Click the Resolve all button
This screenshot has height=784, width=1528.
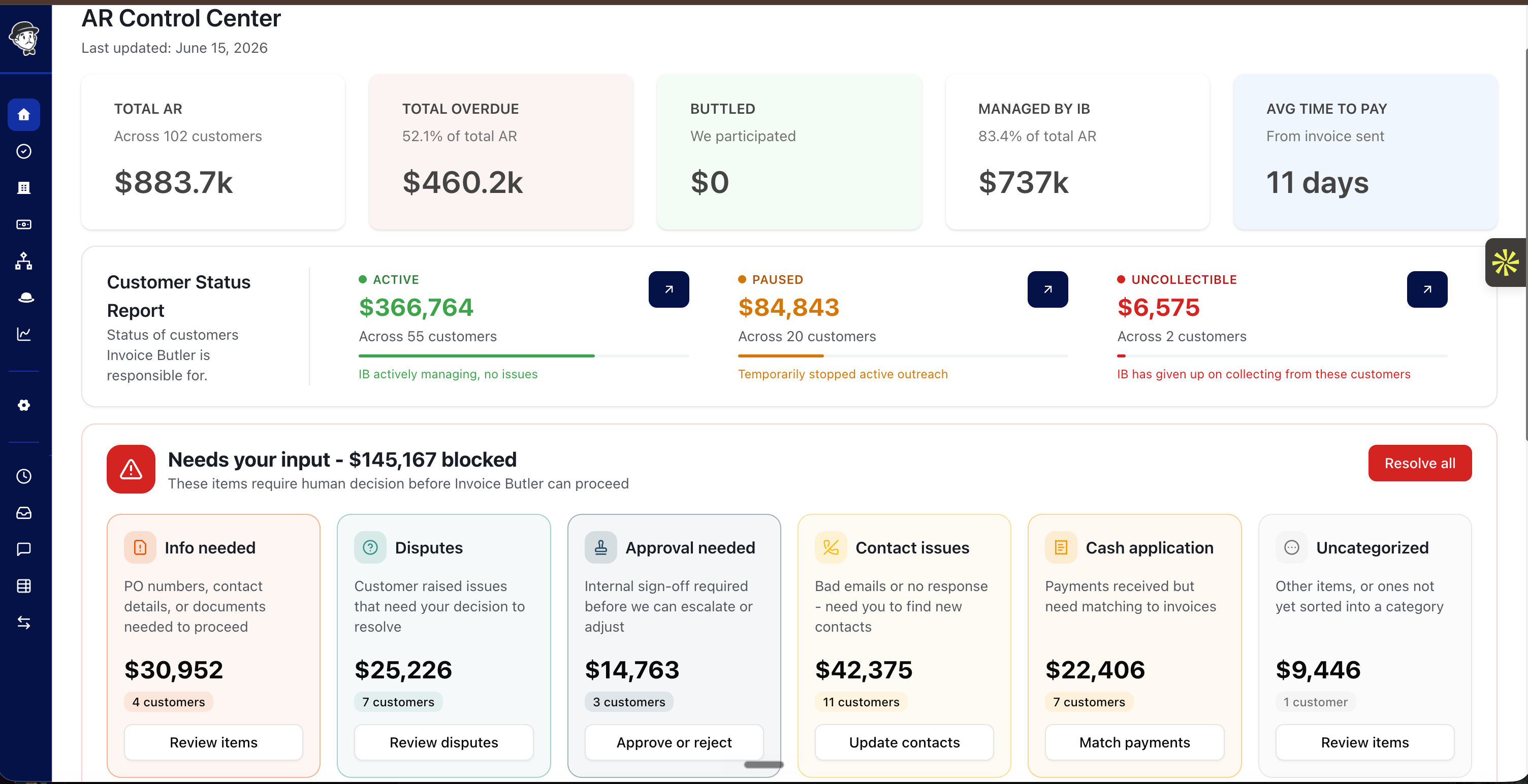coord(1419,463)
